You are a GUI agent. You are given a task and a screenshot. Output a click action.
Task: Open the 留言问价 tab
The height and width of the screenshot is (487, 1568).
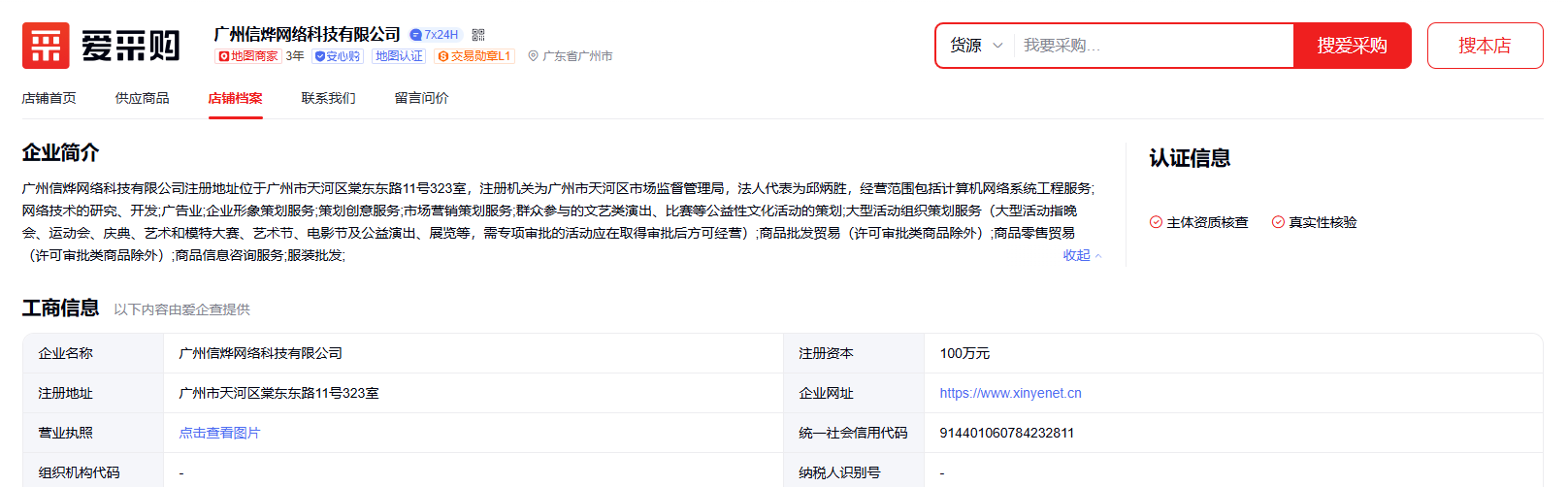pos(422,98)
